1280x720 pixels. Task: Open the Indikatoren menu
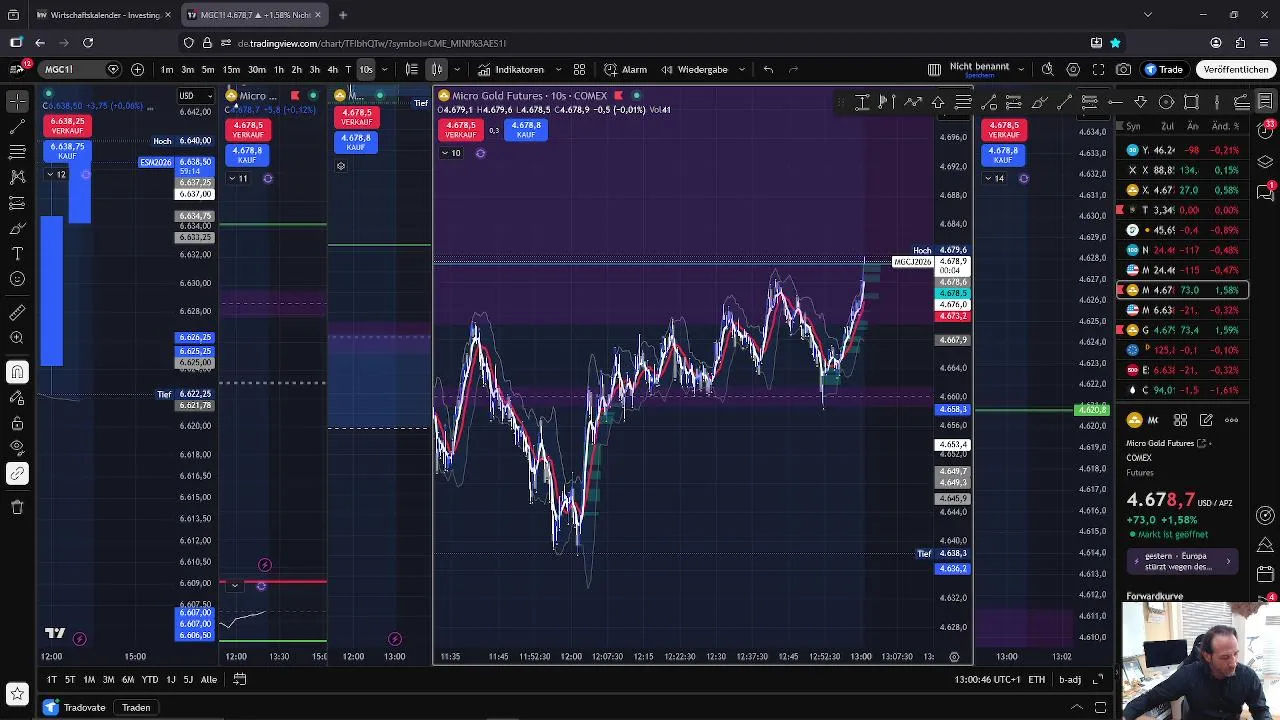coord(510,69)
